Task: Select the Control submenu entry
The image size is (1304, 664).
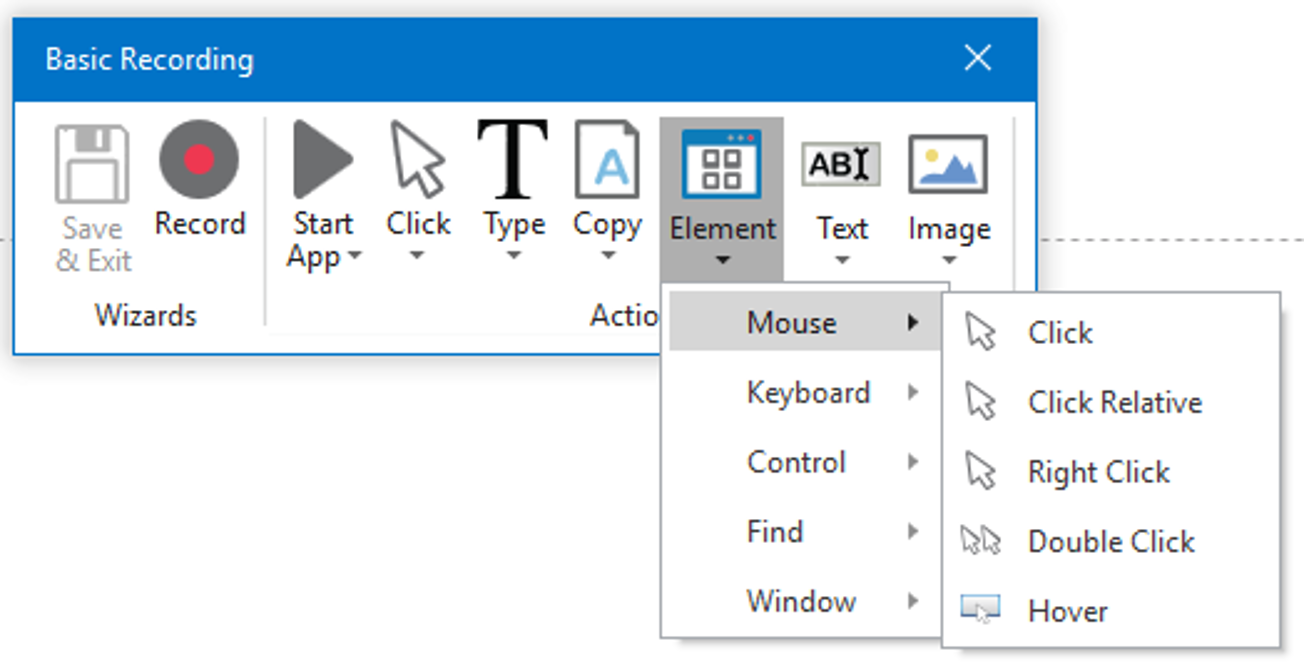Action: click(795, 462)
